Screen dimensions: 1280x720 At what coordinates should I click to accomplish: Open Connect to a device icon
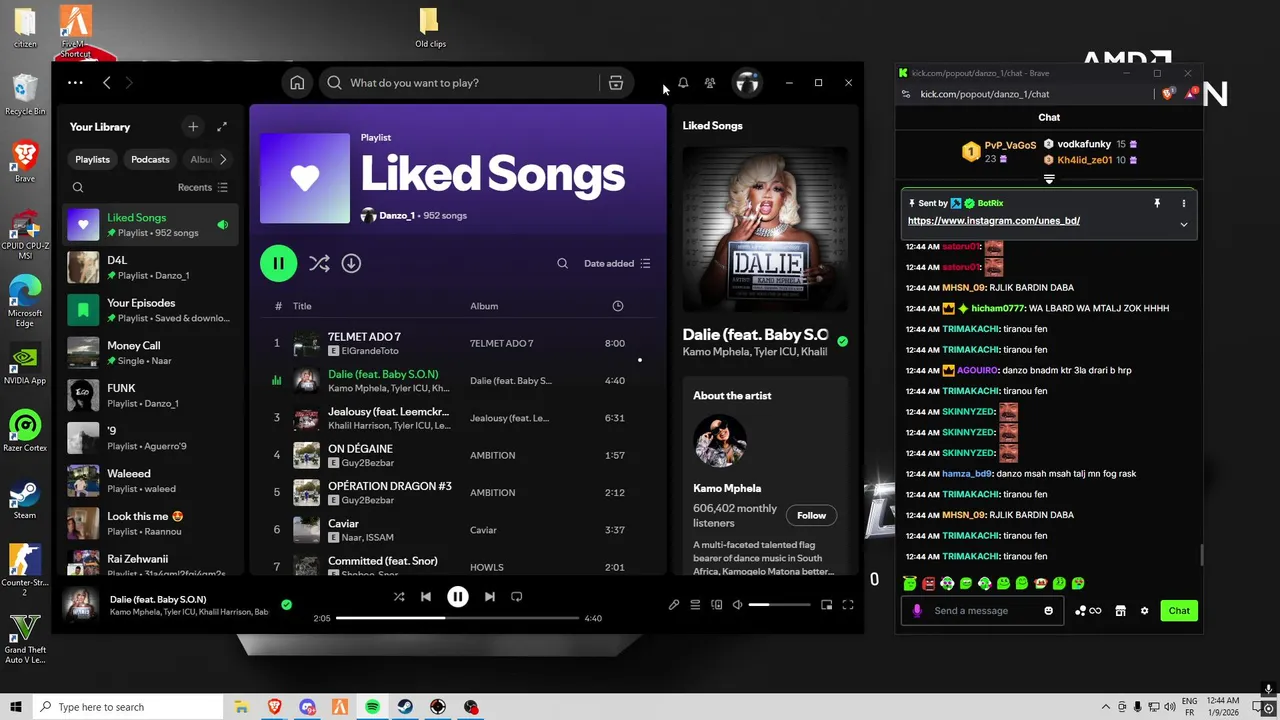(716, 604)
